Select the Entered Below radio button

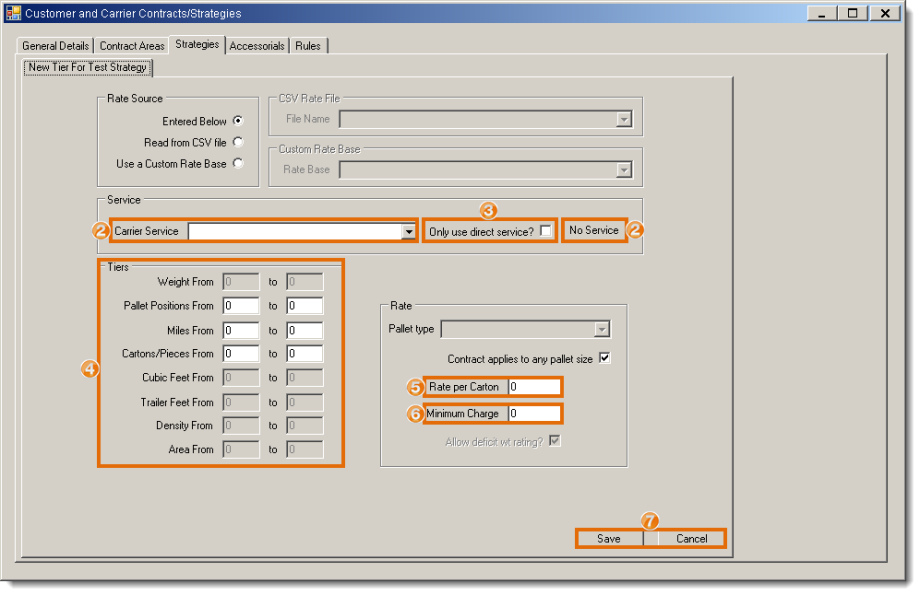(238, 121)
